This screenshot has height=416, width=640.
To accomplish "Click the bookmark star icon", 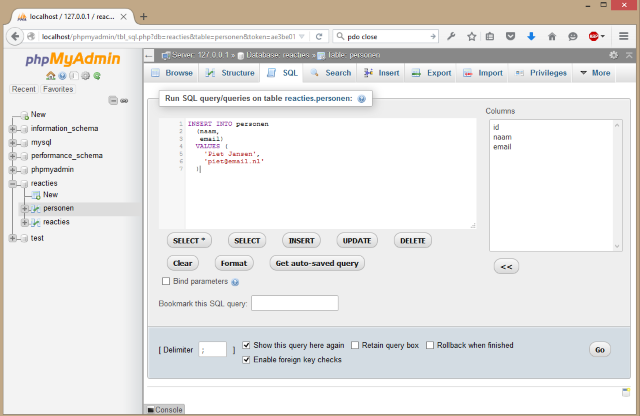I will tap(471, 36).
